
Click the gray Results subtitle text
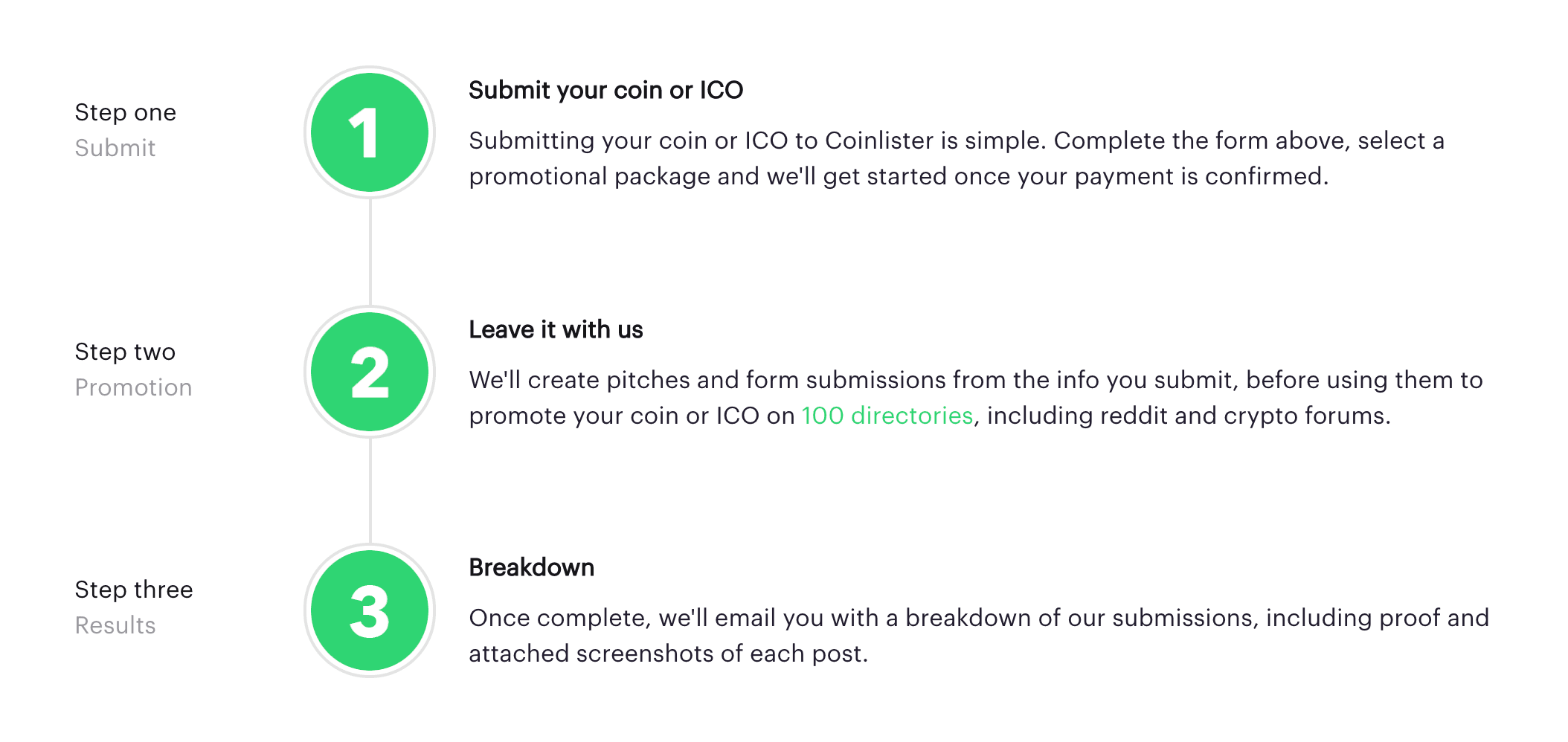coord(115,625)
